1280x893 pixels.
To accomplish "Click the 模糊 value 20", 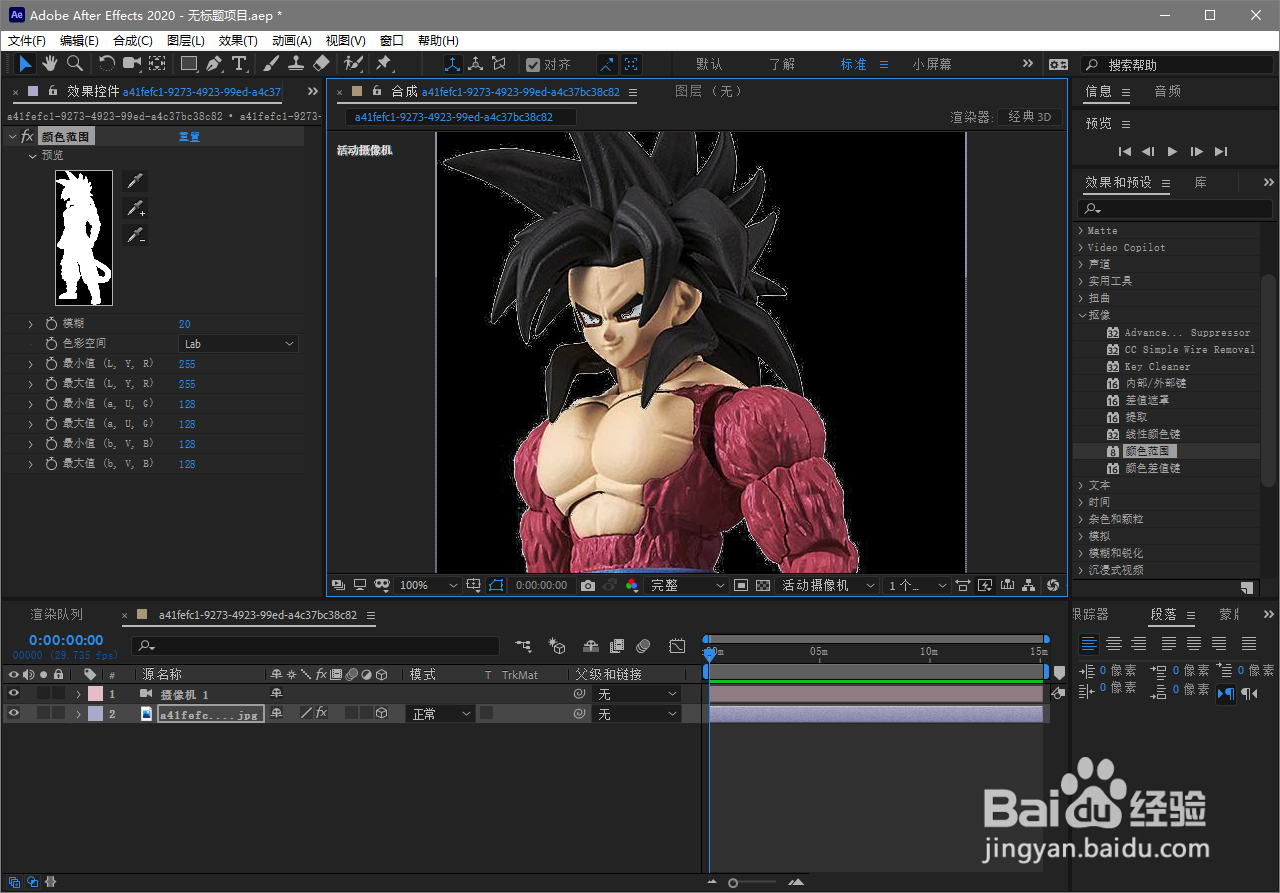I will pos(185,324).
